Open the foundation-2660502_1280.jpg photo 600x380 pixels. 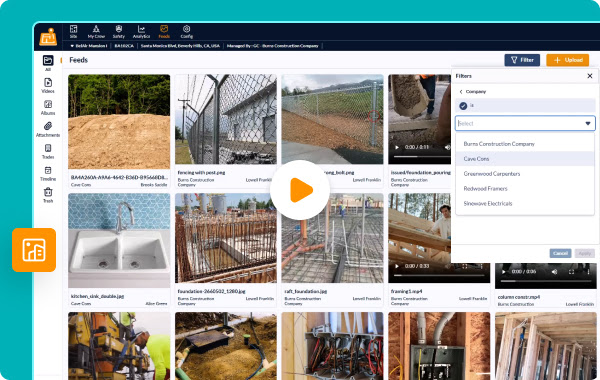click(226, 238)
